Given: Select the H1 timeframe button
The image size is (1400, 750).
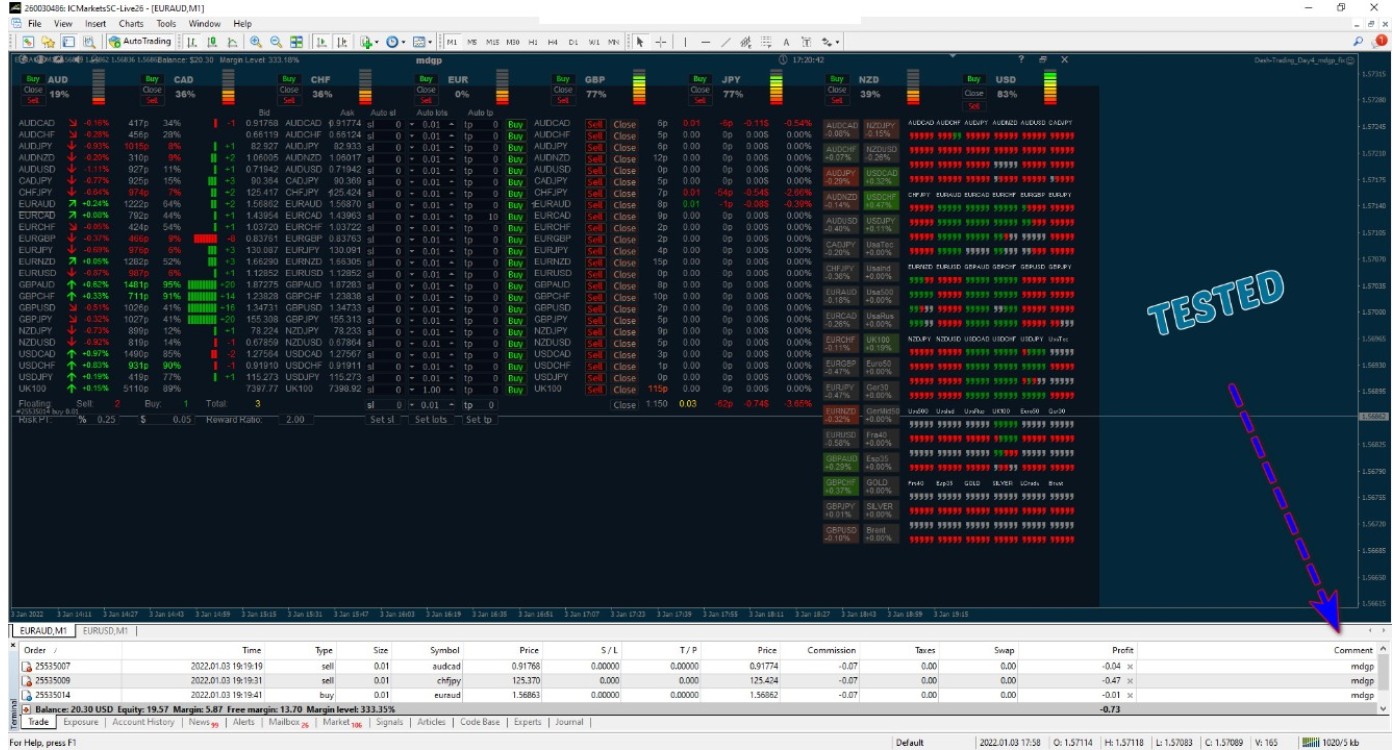Looking at the screenshot, I should pyautogui.click(x=533, y=42).
